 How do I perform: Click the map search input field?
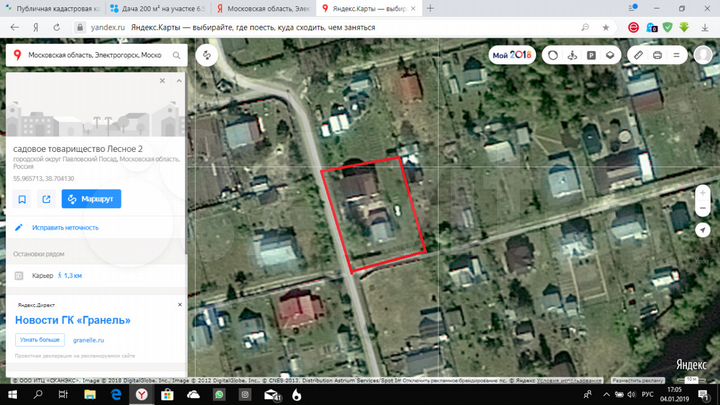pyautogui.click(x=94, y=55)
